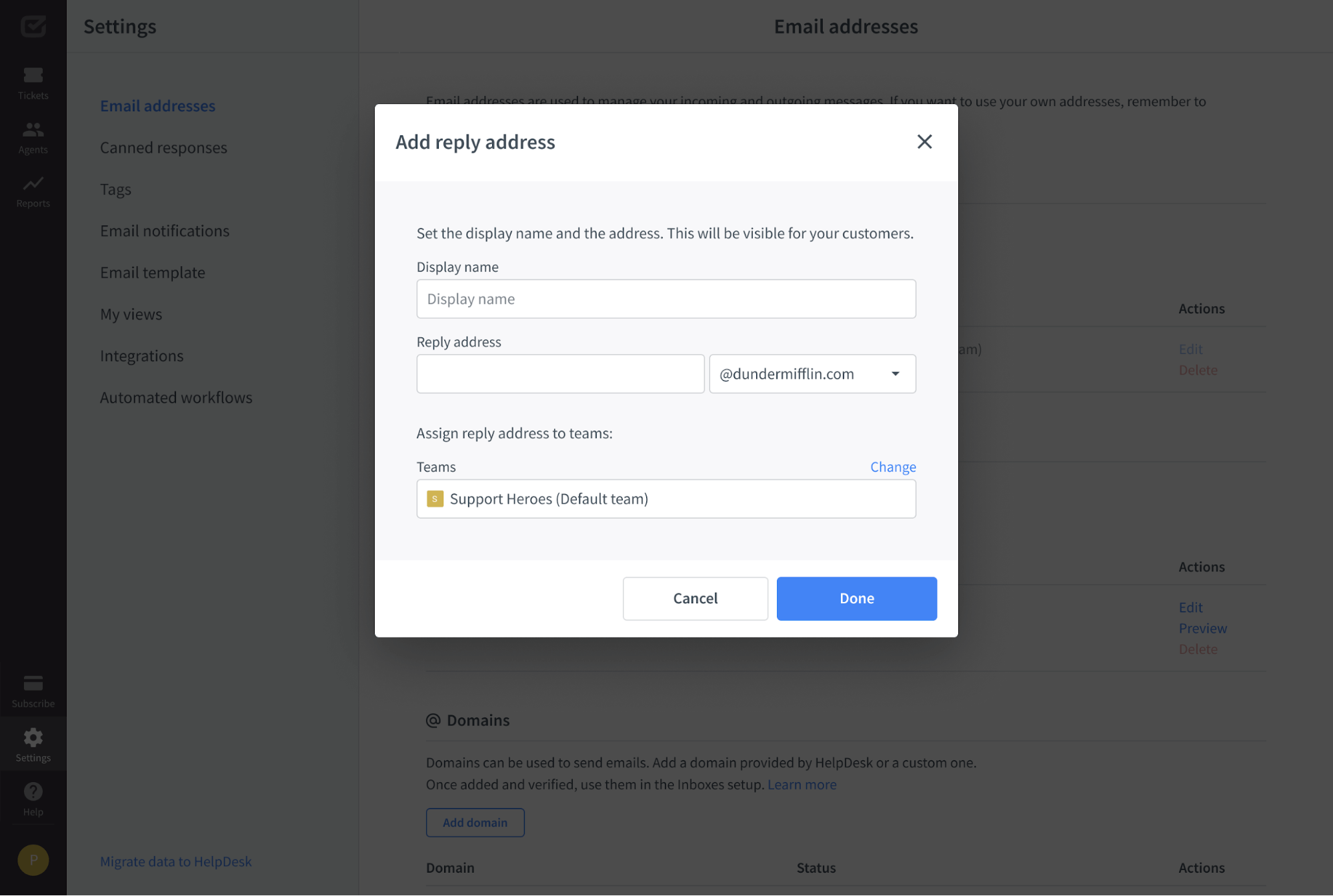Click the profile avatar at bottom left
Screen dimensions: 1333x896
[33, 859]
